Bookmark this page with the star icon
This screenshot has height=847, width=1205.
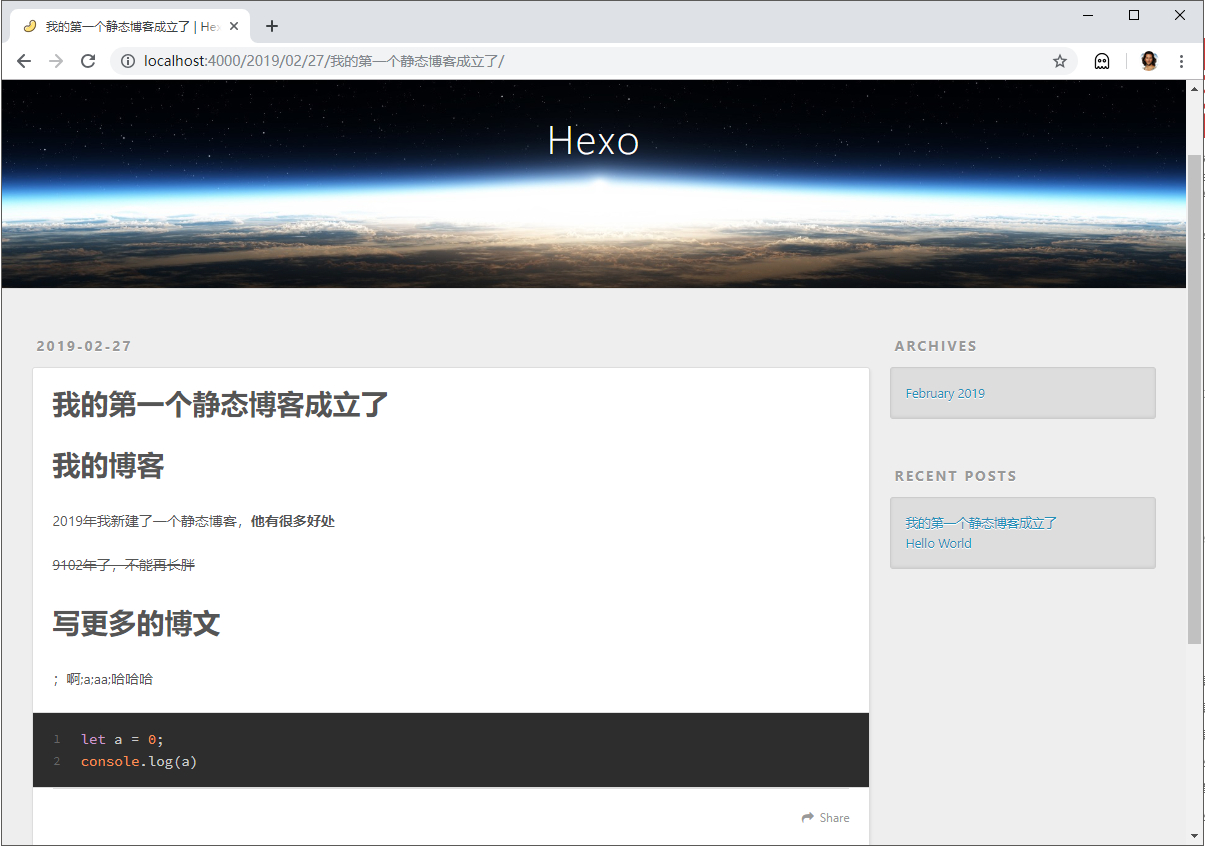[x=1060, y=61]
